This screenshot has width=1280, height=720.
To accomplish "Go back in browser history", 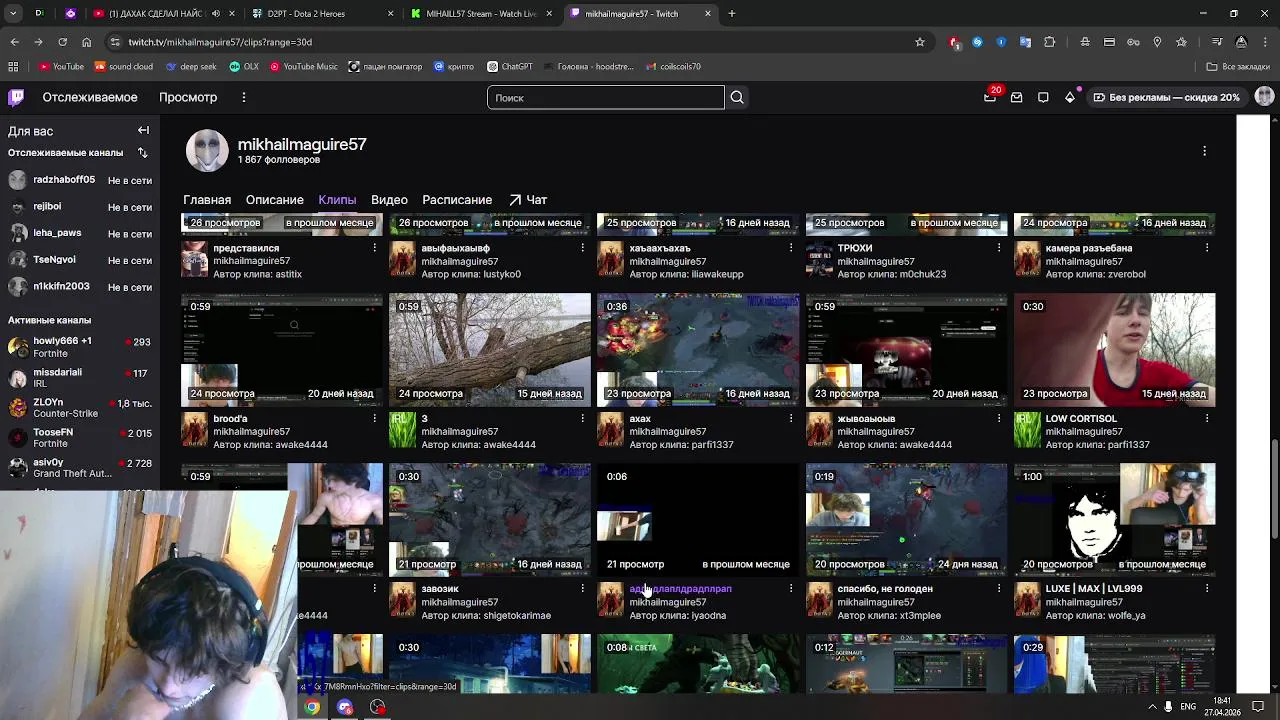I will pos(14,42).
